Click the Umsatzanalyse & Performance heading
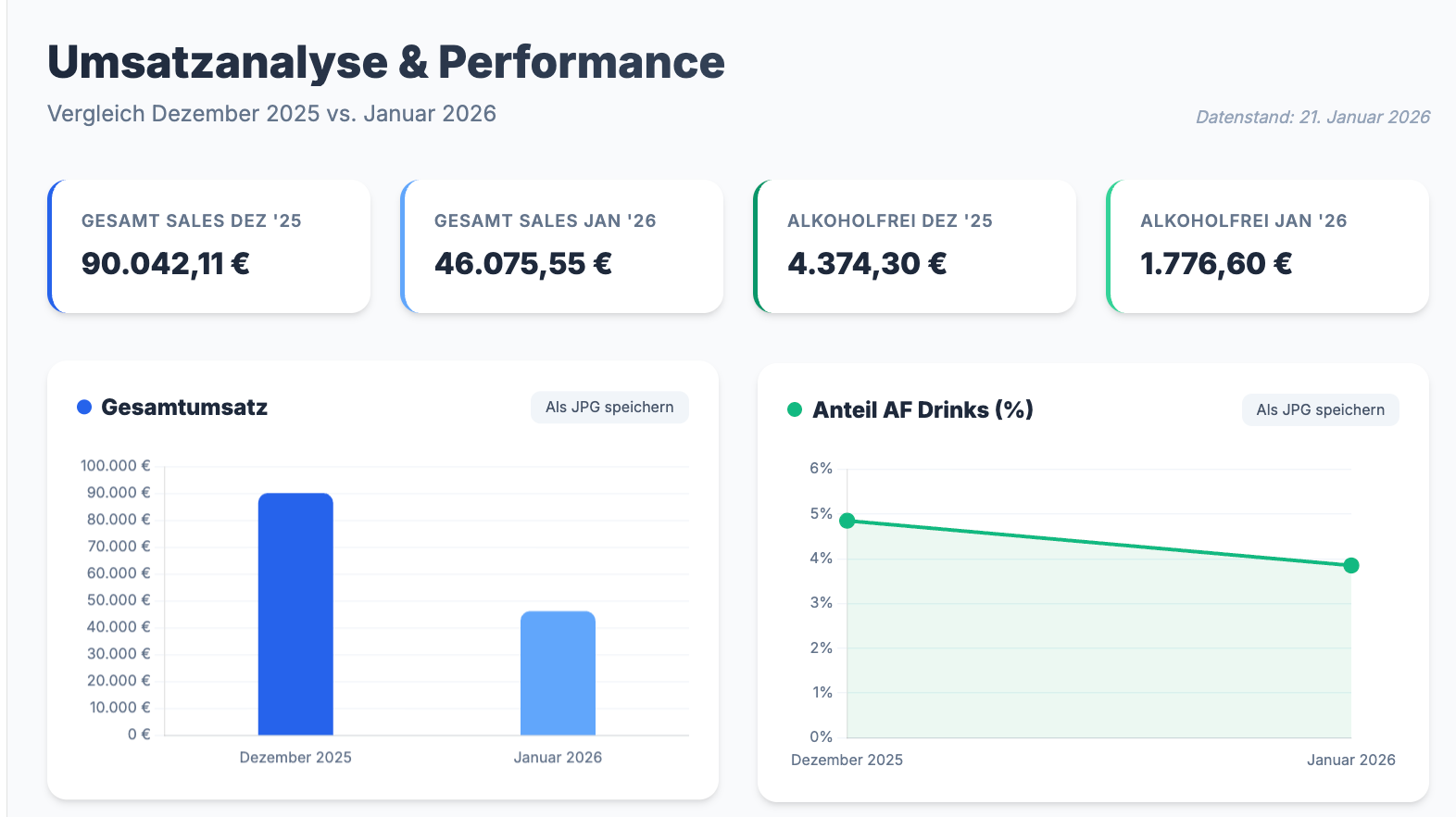Screen dimensions: 1456x817 pyautogui.click(x=386, y=63)
